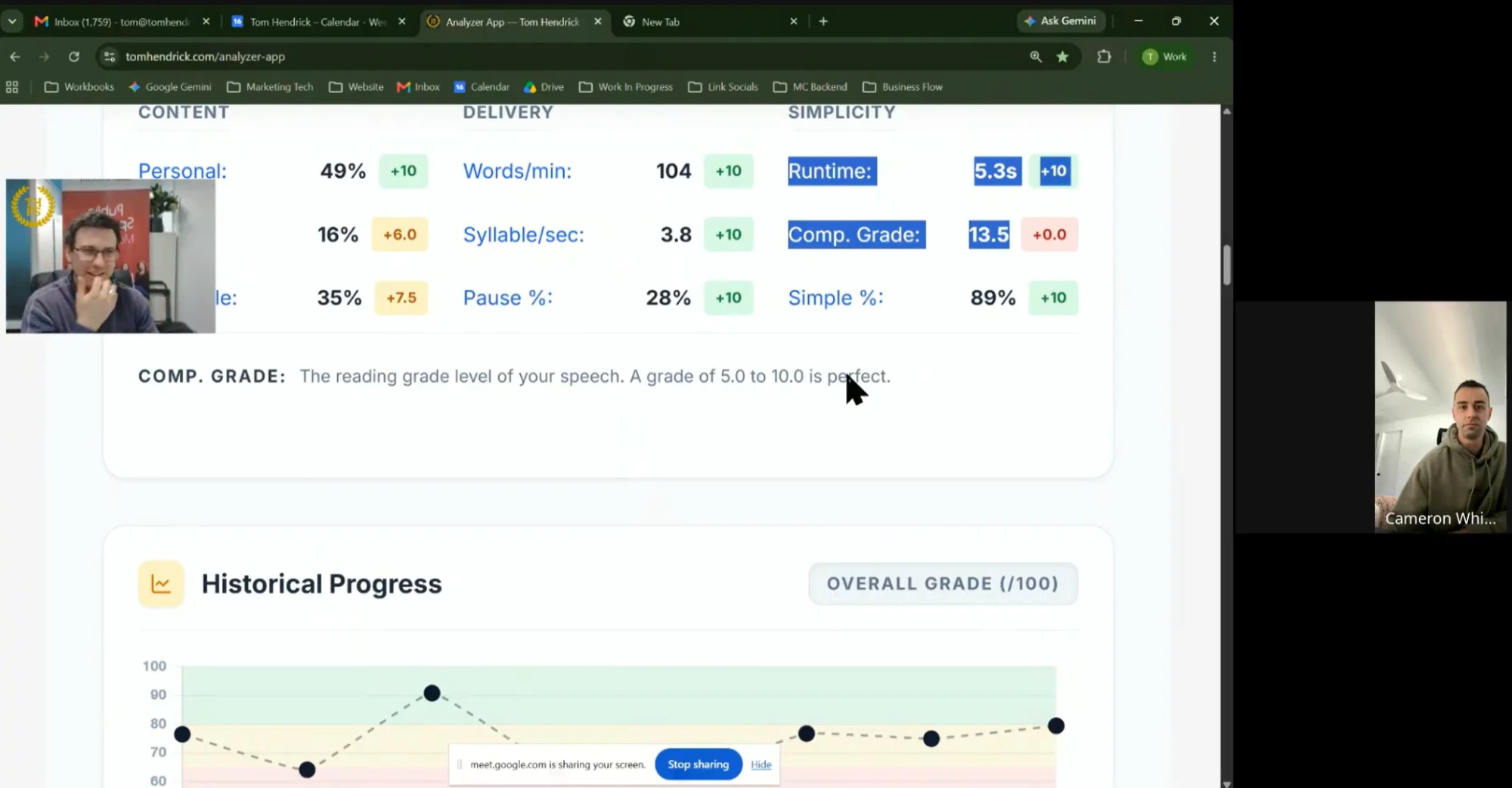Screen dimensions: 1512x788
Task: Select the Analyzer App tab
Action: [x=513, y=21]
